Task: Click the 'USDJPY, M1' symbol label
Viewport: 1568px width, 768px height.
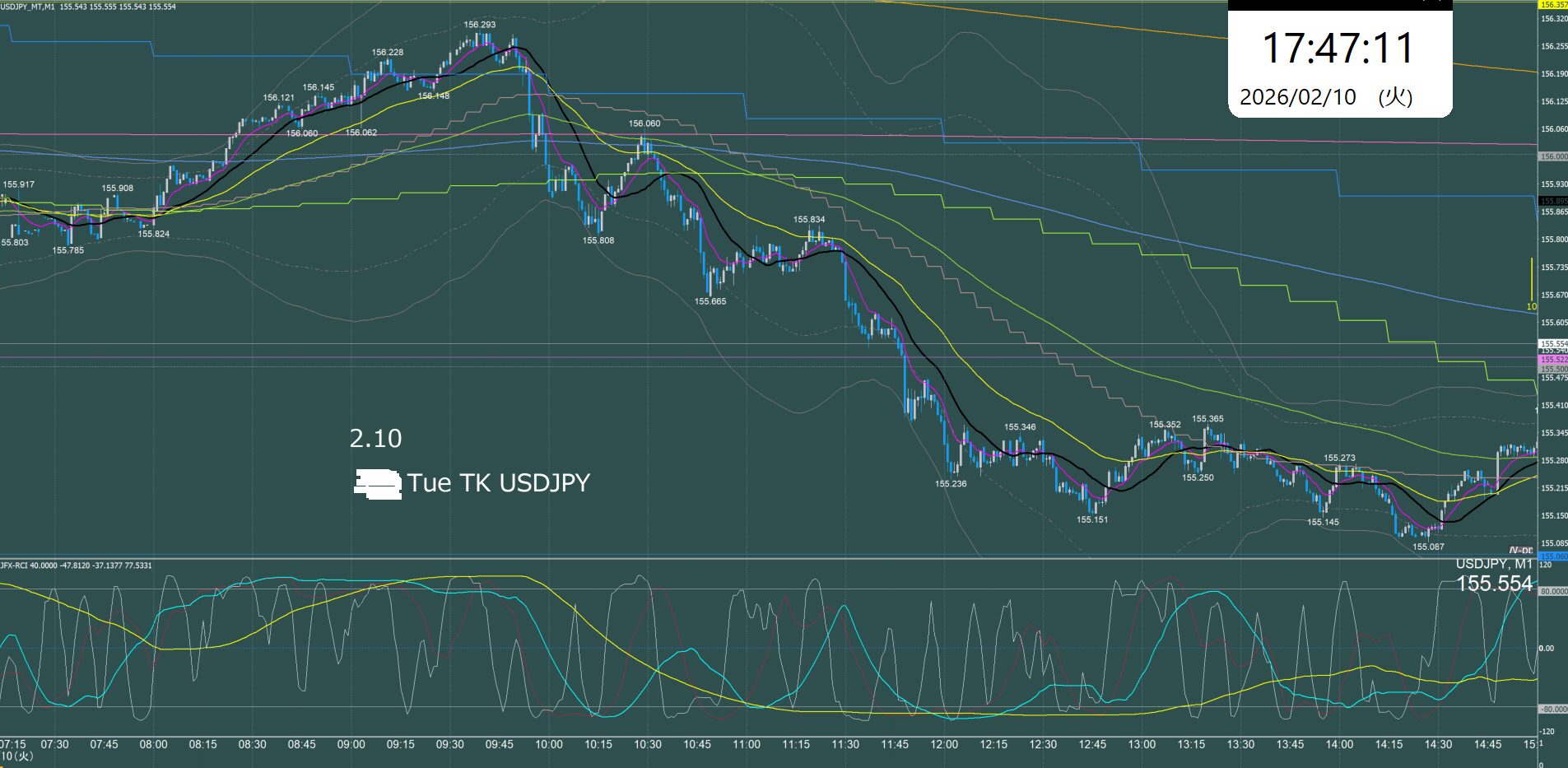Action: point(1494,564)
